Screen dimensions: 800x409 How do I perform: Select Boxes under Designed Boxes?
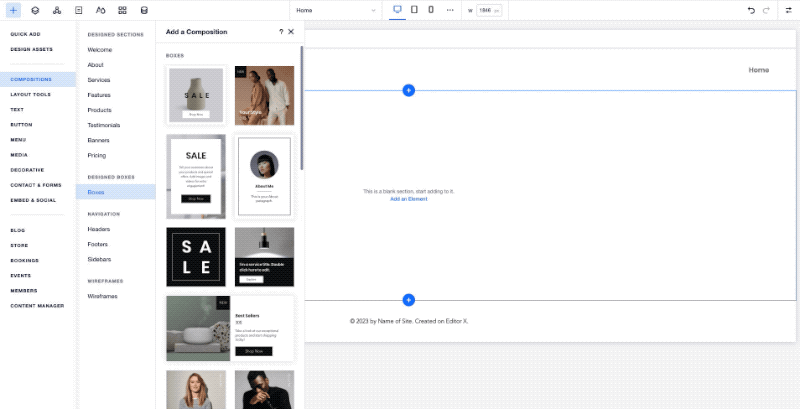pyautogui.click(x=116, y=192)
